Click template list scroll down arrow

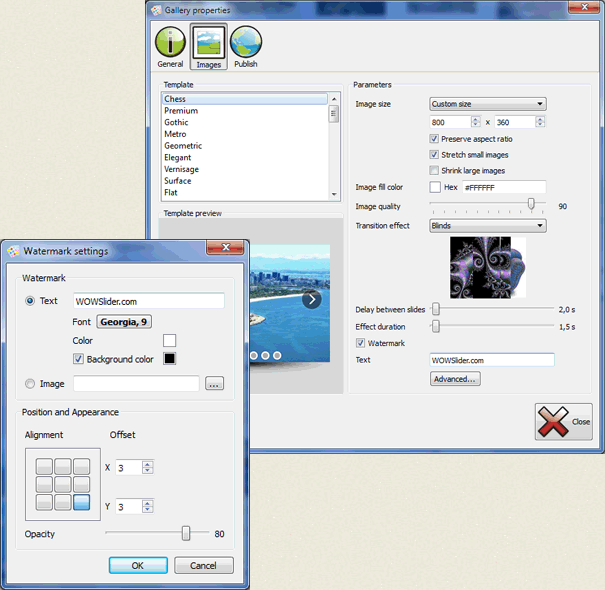(x=334, y=194)
